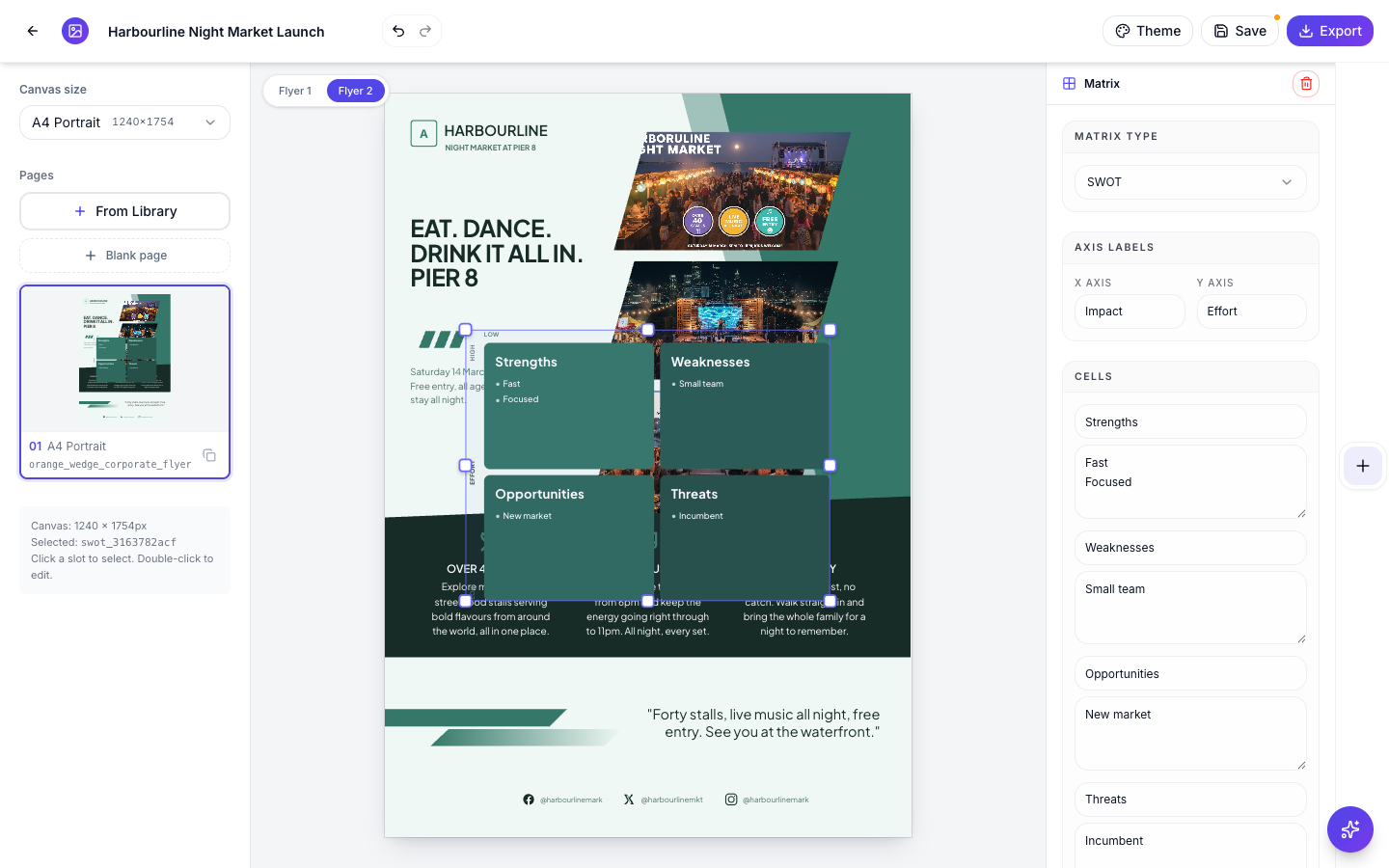Click the plus add-element button on right edge
This screenshot has height=868, width=1389.
1362,466
